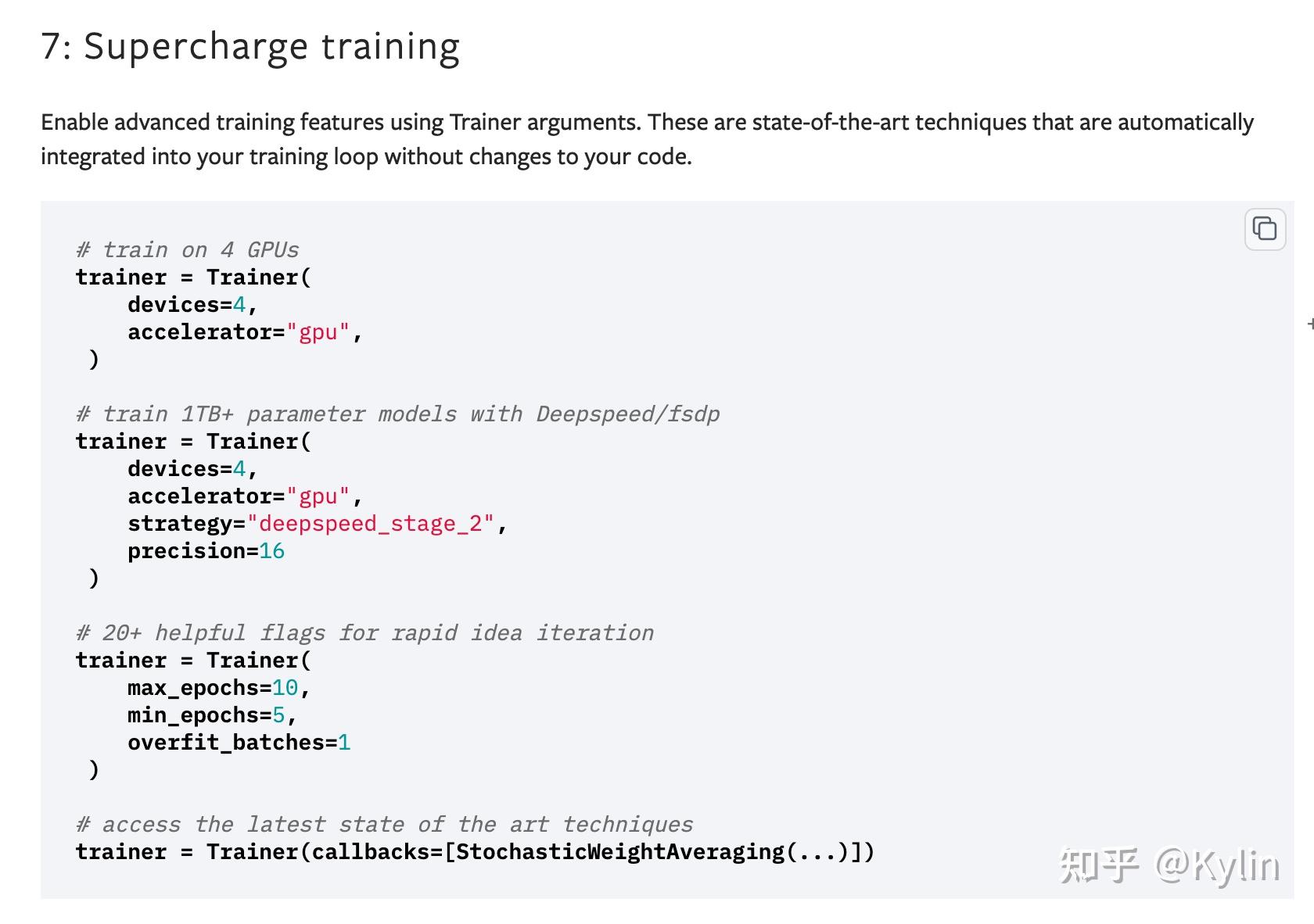This screenshot has width=1314, height=924.
Task: Click the min_epochs=5 line
Action: 212,714
